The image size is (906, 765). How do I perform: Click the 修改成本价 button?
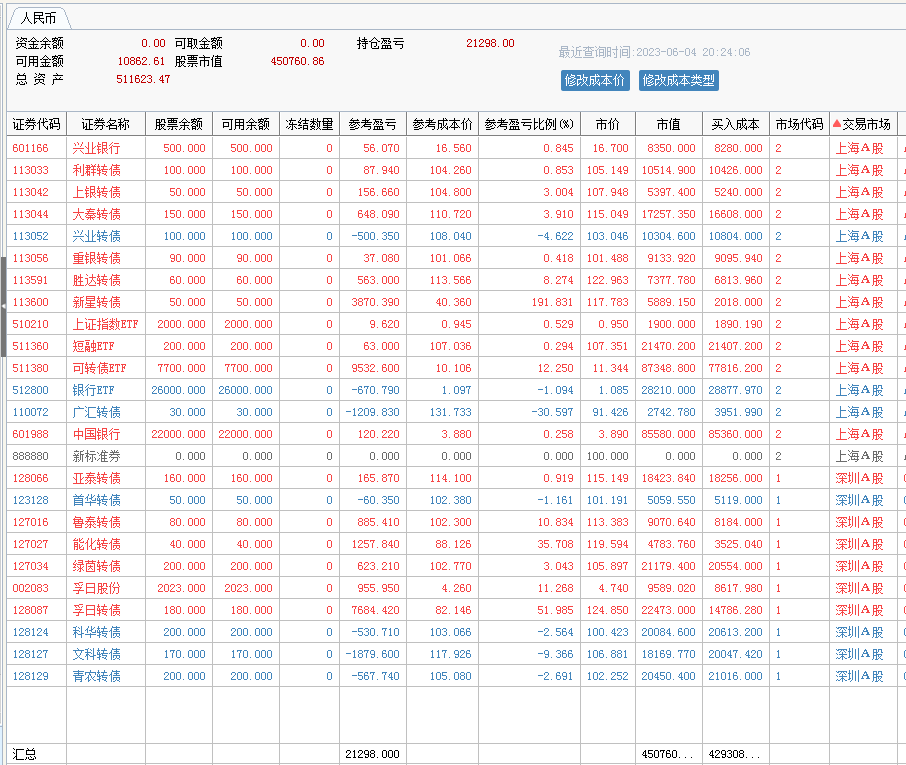point(595,80)
